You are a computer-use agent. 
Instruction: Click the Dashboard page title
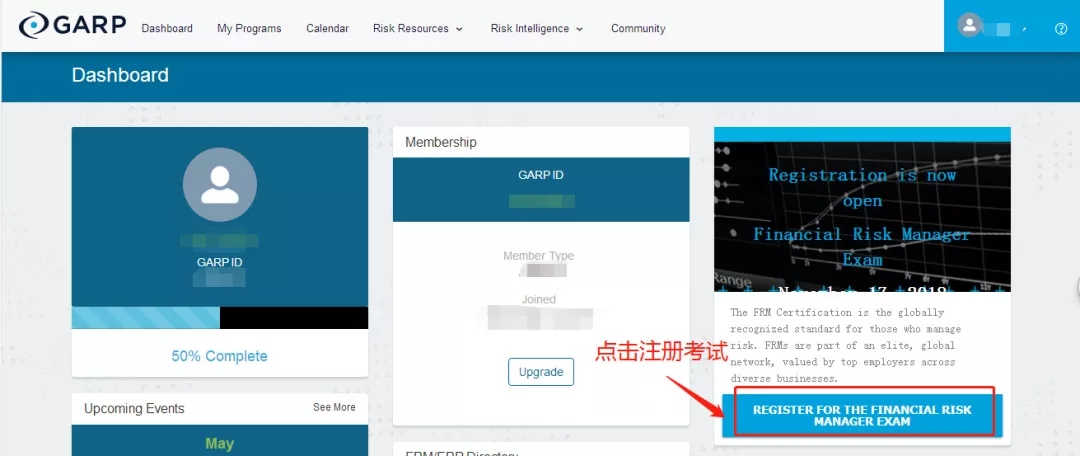120,75
